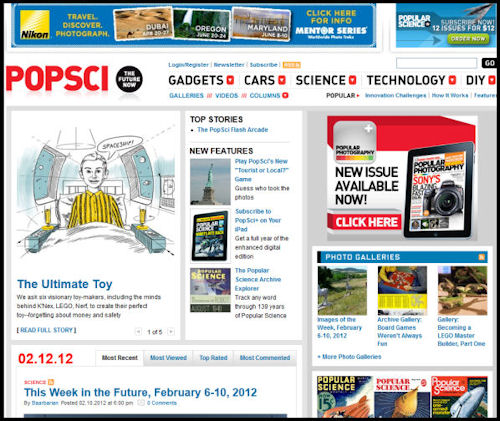The image size is (500, 421).
Task: Open Subscribe to PopSci+ on iPad link
Action: [258, 220]
